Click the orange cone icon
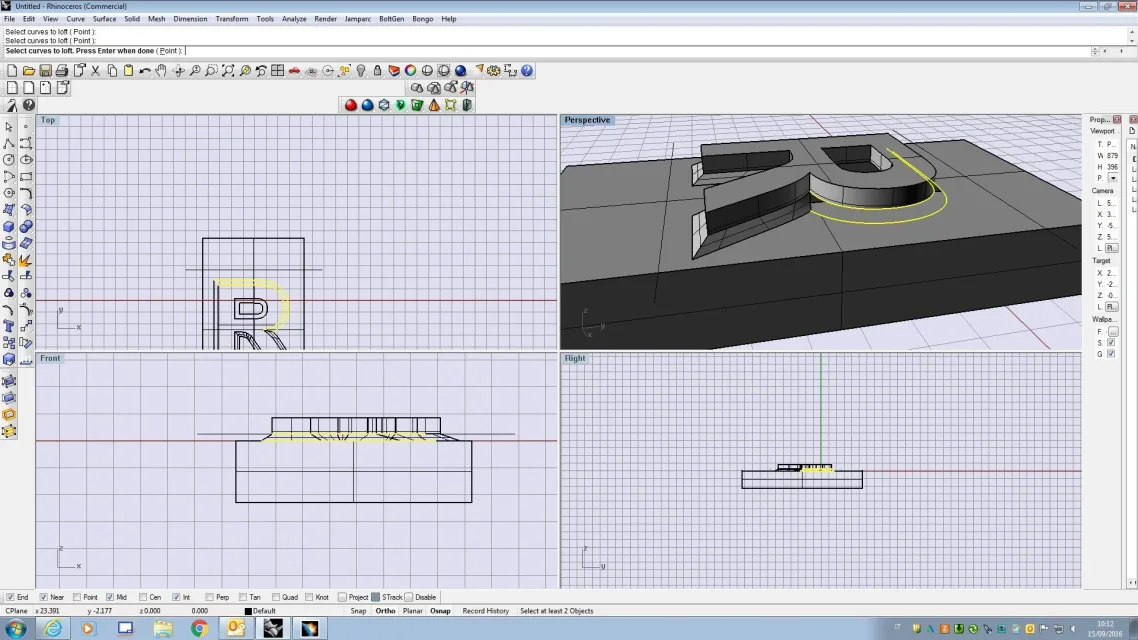Screen dimensions: 1138x640 coord(434,105)
